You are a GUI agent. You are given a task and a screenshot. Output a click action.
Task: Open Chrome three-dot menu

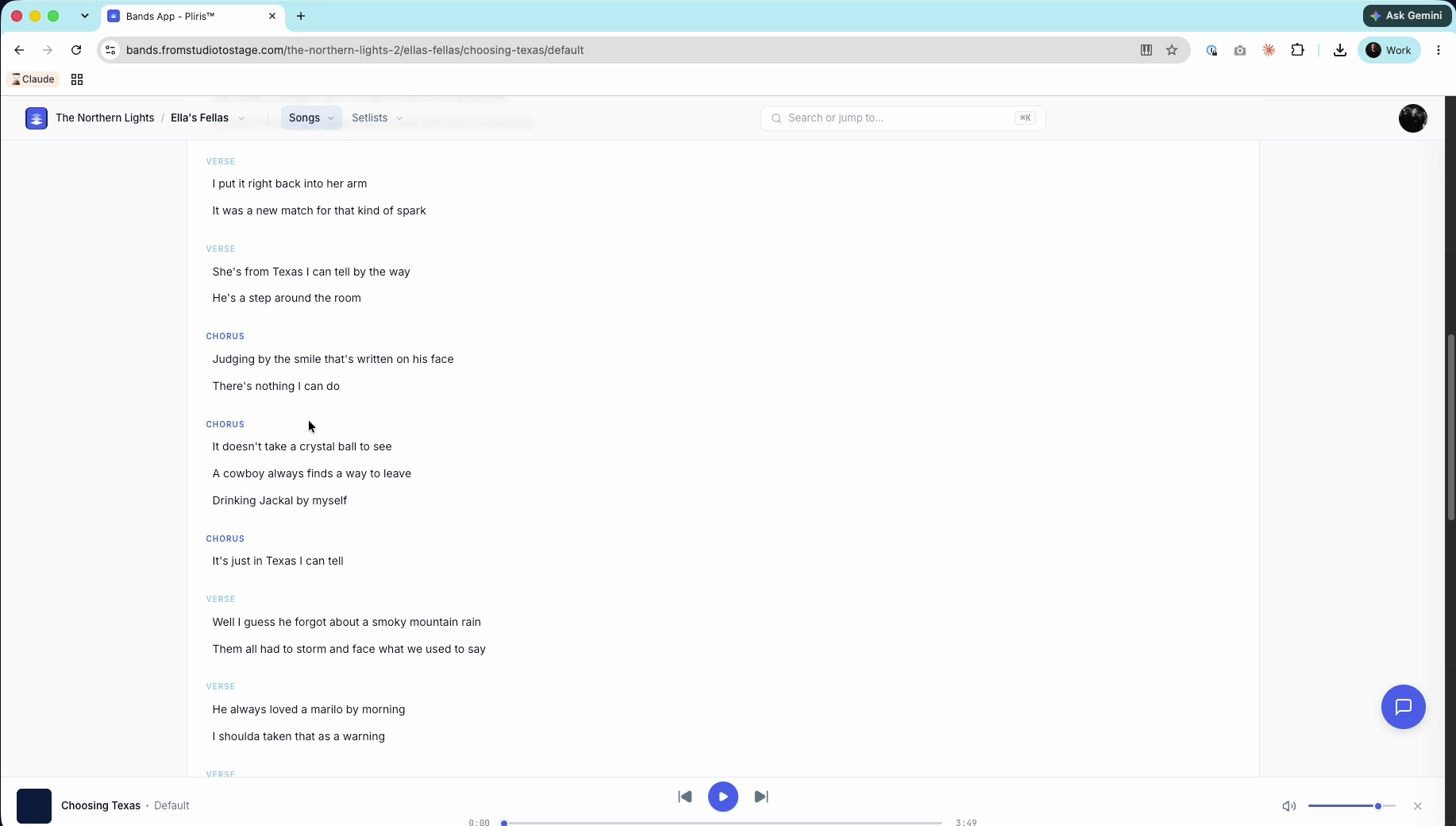tap(1438, 50)
